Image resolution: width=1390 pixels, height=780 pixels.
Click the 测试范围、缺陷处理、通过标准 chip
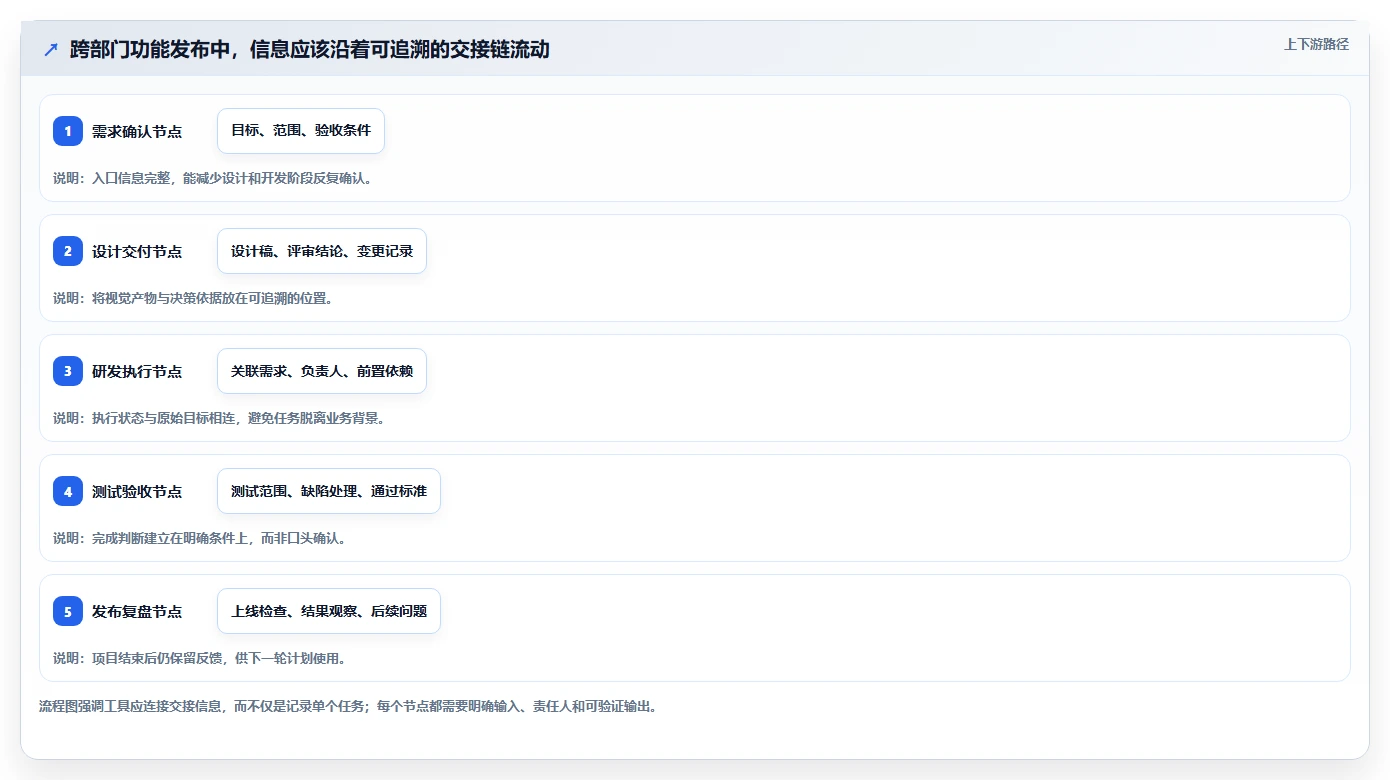coord(329,491)
